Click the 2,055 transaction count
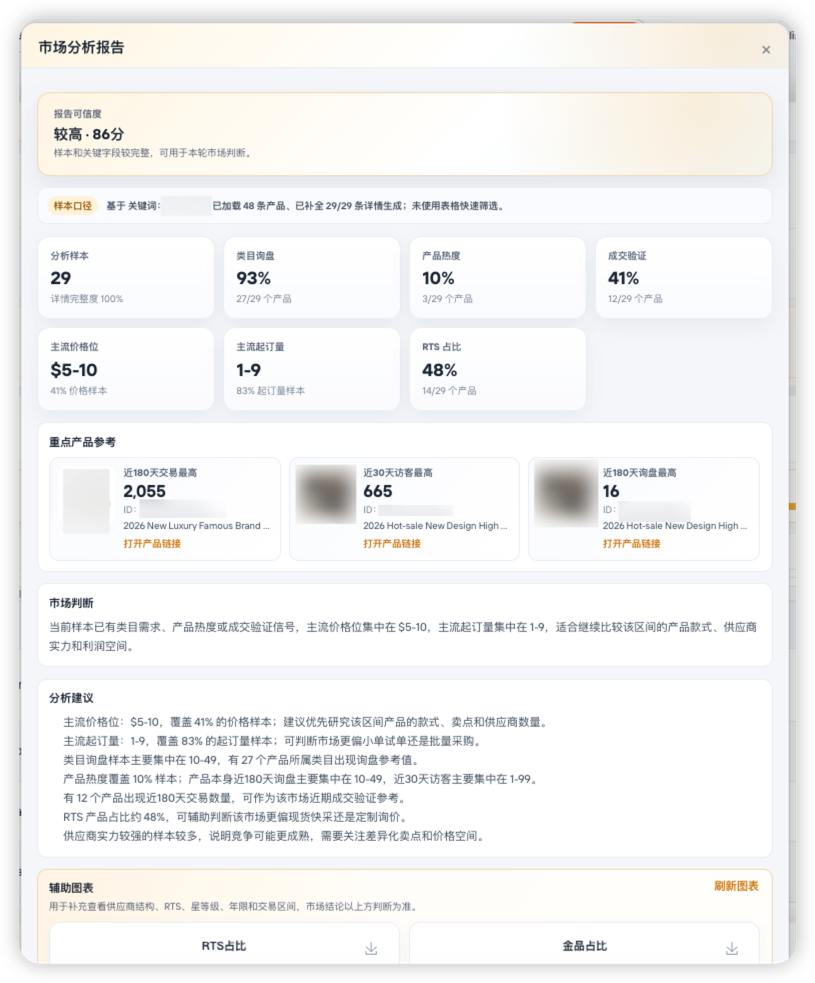815x983 pixels. coord(145,491)
